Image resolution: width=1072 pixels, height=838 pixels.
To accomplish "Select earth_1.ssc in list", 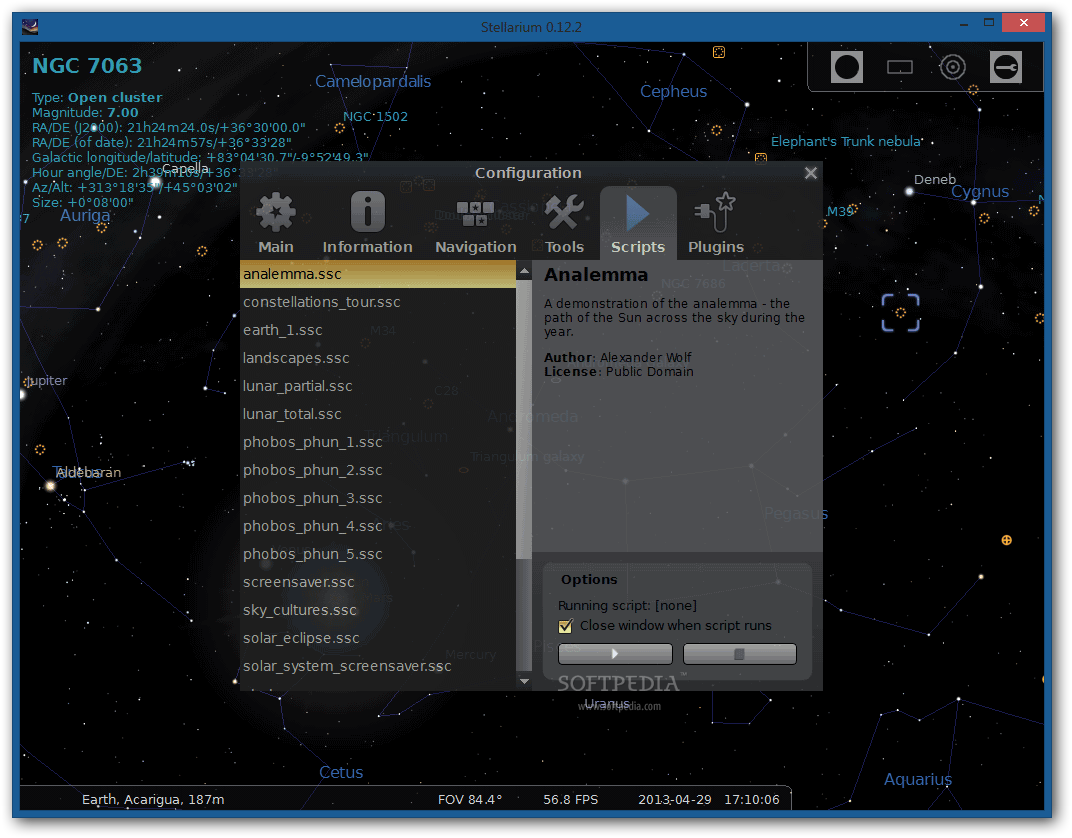I will 378,330.
